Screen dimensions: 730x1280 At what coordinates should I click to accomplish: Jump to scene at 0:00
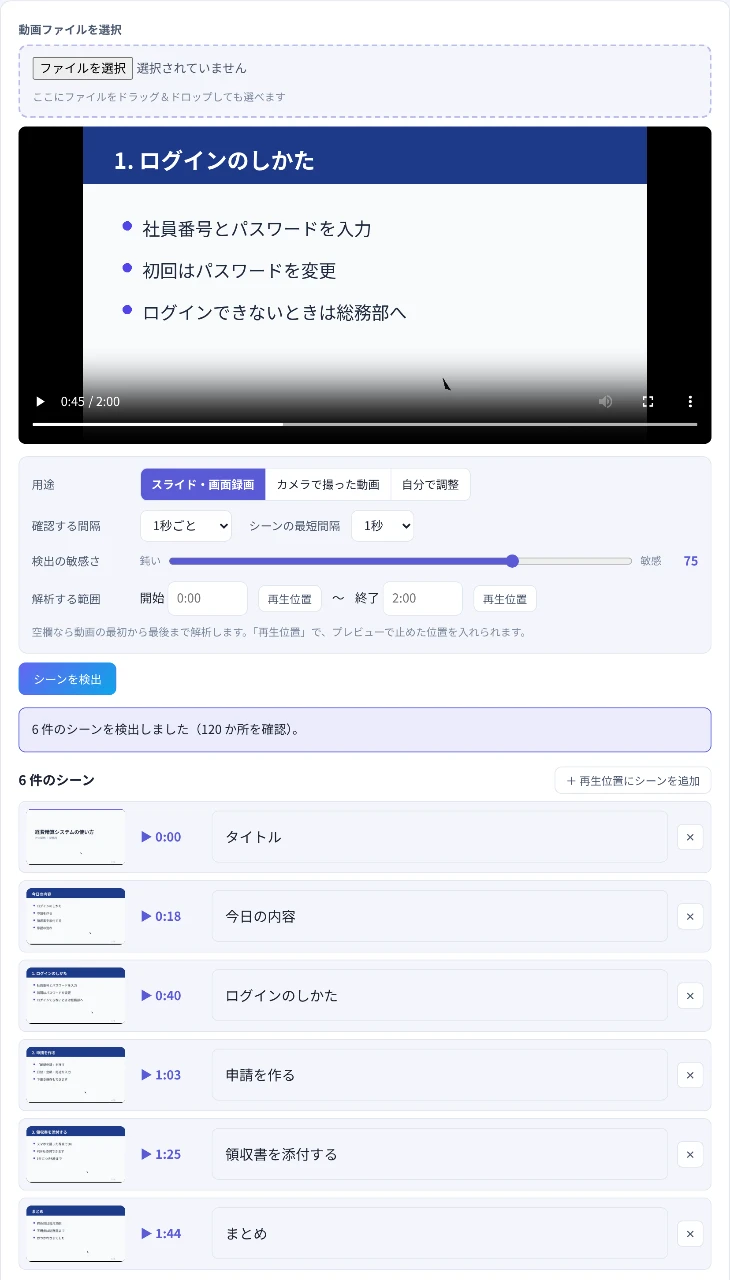point(161,837)
